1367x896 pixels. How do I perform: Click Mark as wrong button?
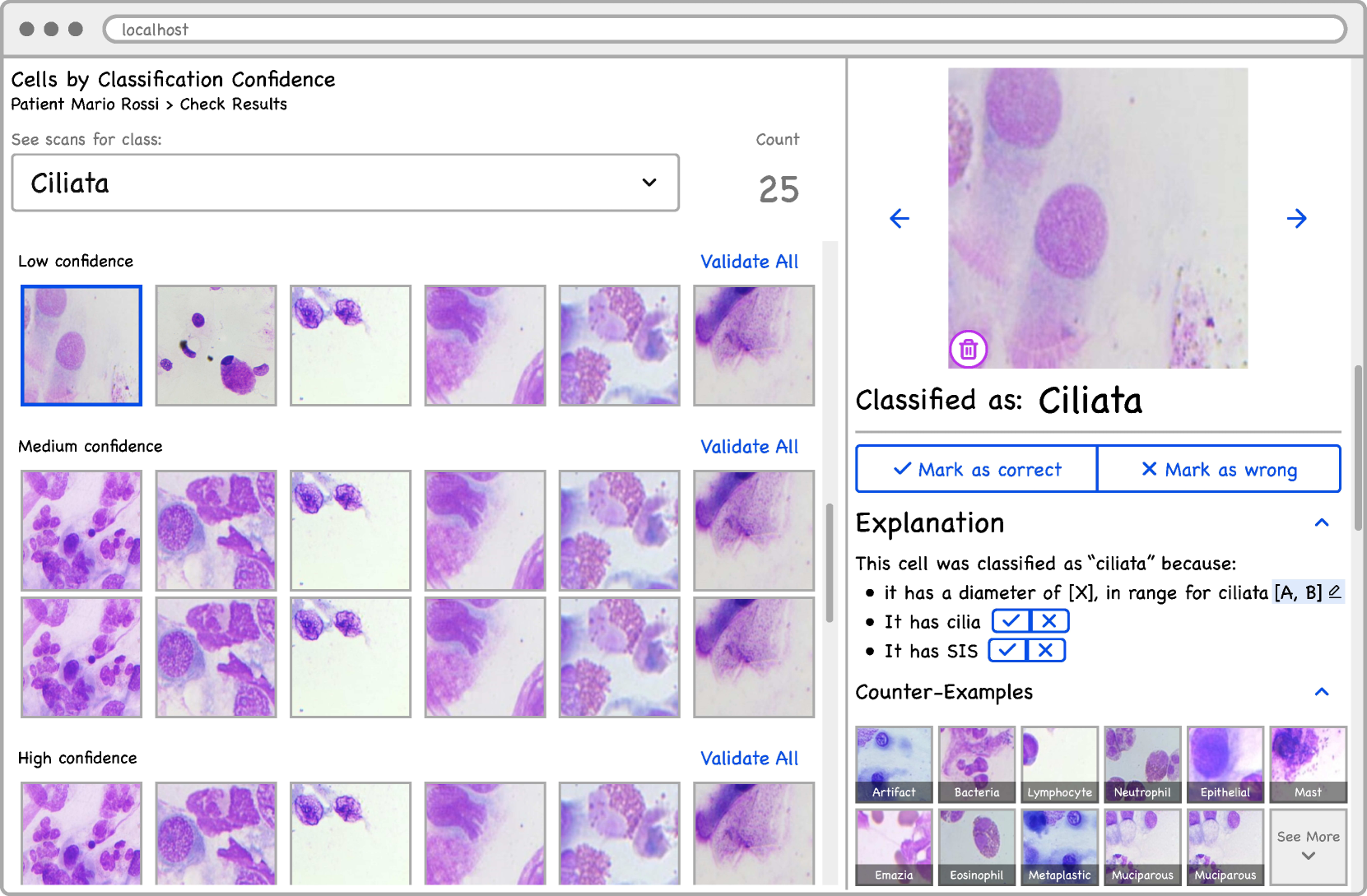(1219, 469)
